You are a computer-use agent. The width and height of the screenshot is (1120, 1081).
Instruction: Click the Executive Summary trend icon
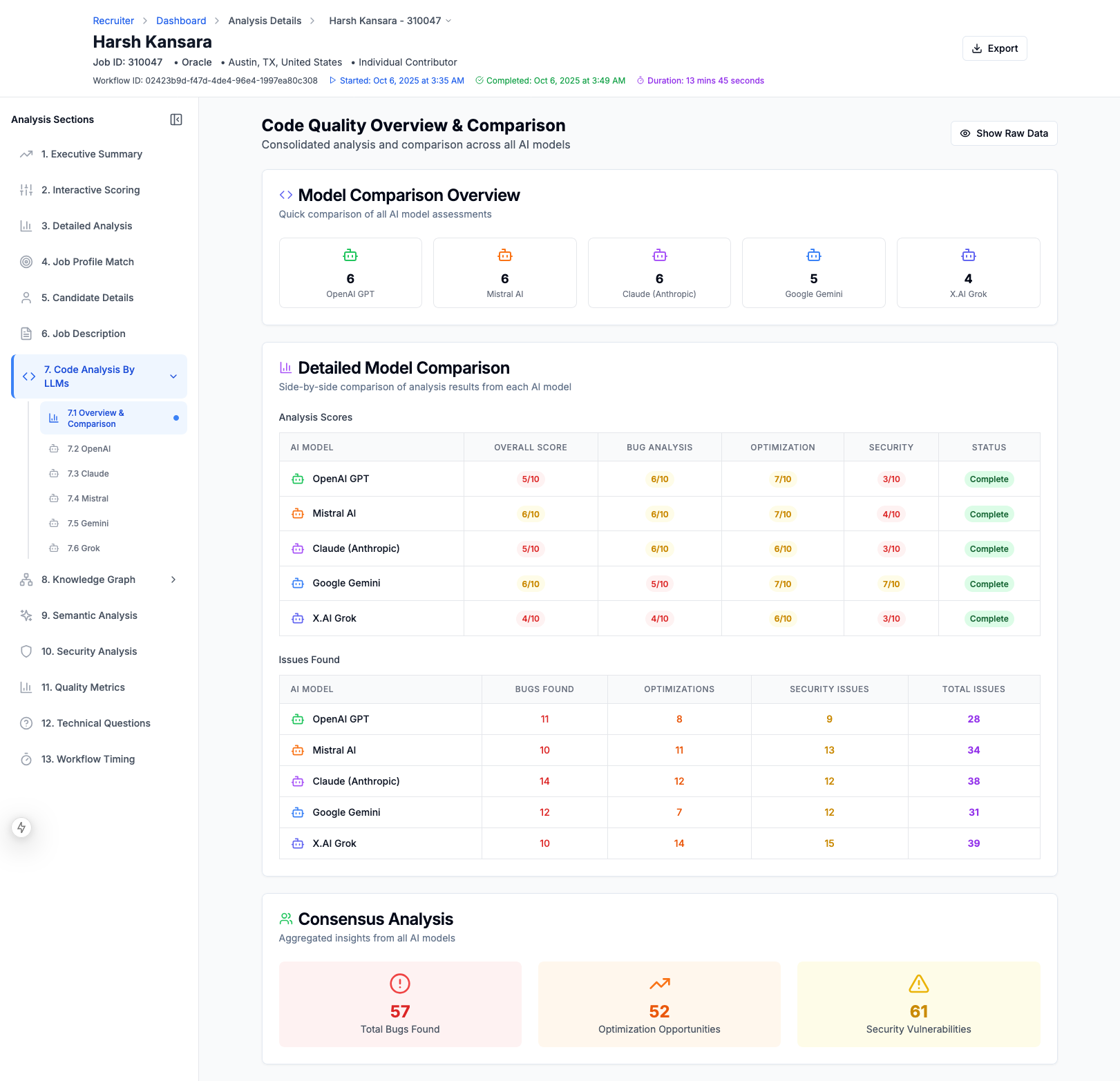point(26,154)
